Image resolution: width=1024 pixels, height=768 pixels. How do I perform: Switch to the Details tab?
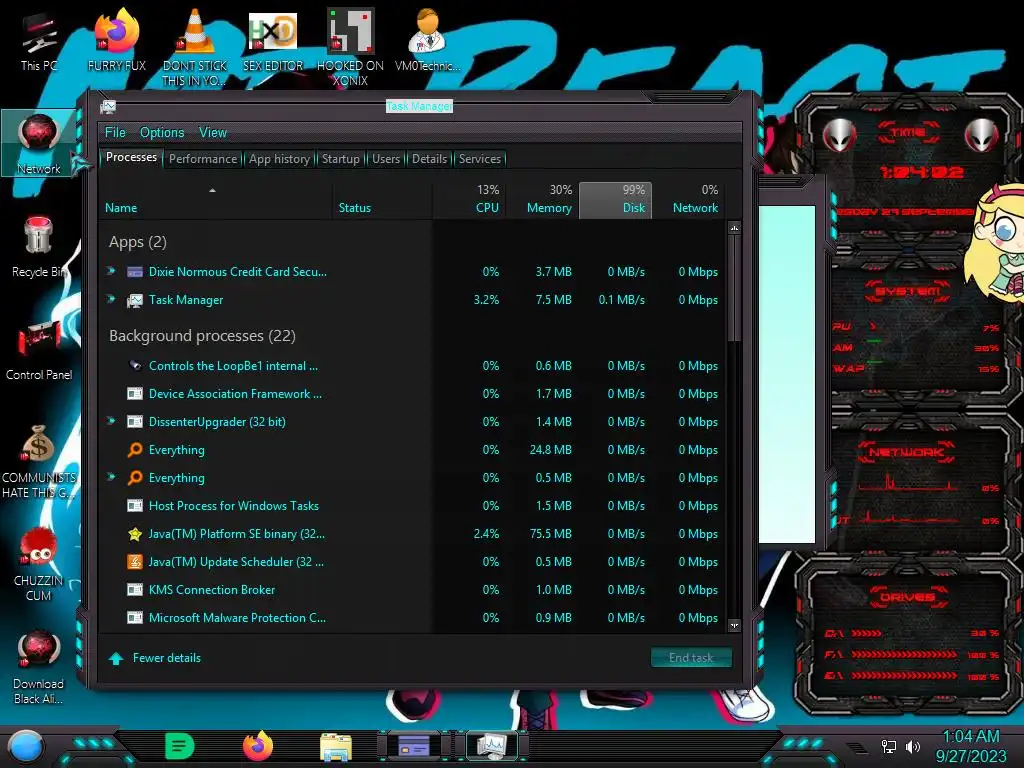[x=430, y=159]
